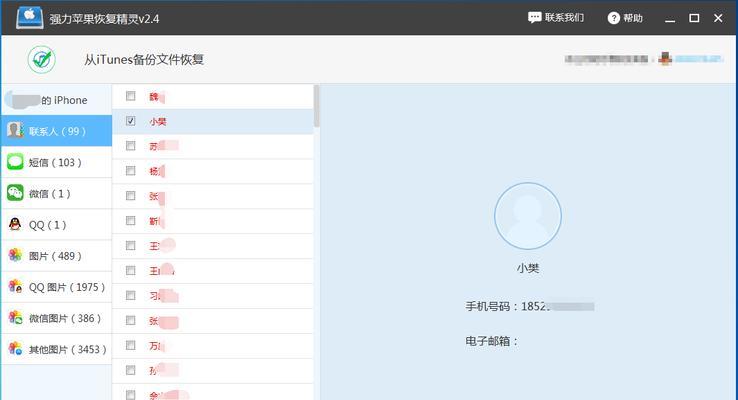Click the 帮助 question mark icon
The image size is (738, 400).
[x=613, y=18]
